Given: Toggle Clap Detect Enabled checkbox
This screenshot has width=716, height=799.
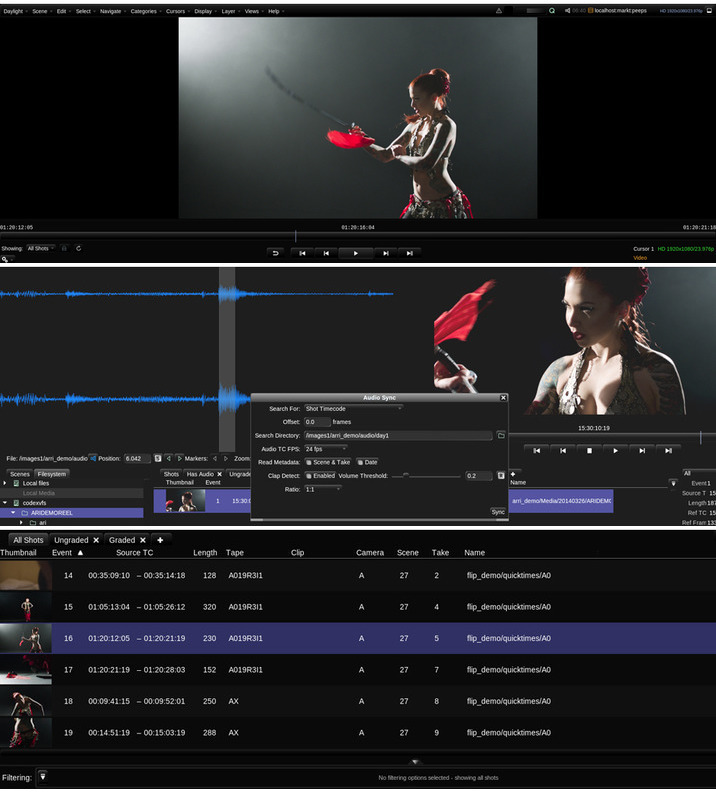Looking at the screenshot, I should point(309,476).
